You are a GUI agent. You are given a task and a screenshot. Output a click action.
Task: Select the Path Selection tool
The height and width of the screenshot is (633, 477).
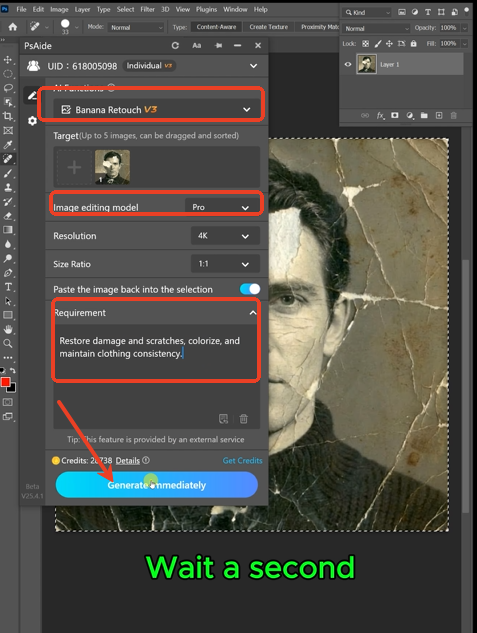[x=8, y=301]
